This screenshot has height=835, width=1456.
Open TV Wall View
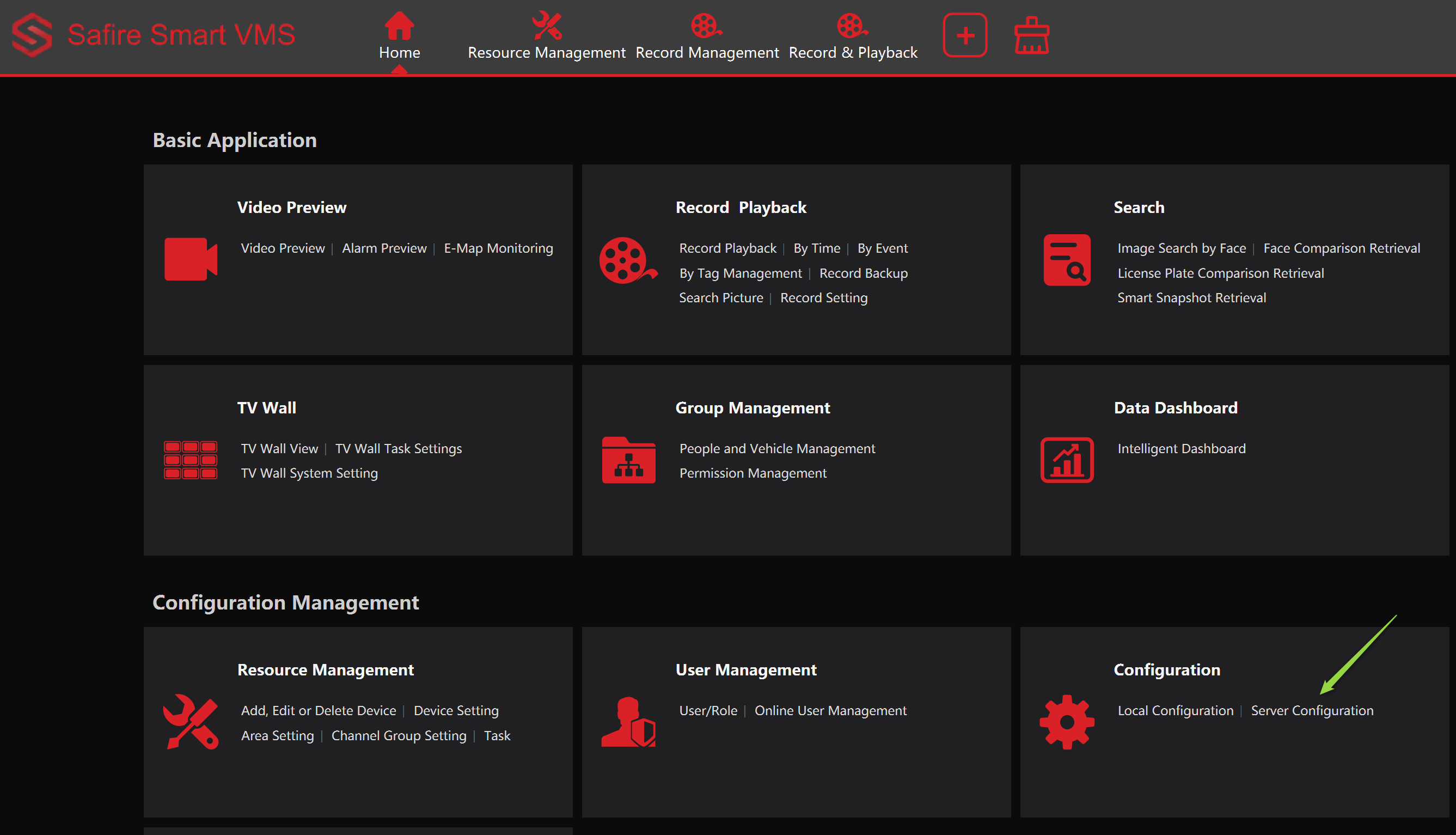(x=279, y=448)
